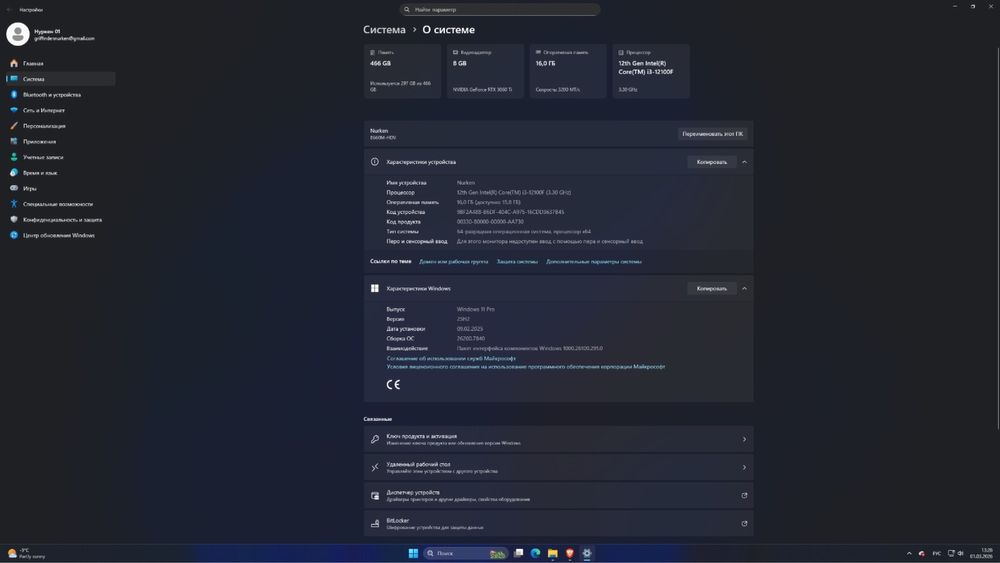Image resolution: width=1000 pixels, height=563 pixels.
Task: Open Время и язык settings
Action: pyautogui.click(x=61, y=173)
